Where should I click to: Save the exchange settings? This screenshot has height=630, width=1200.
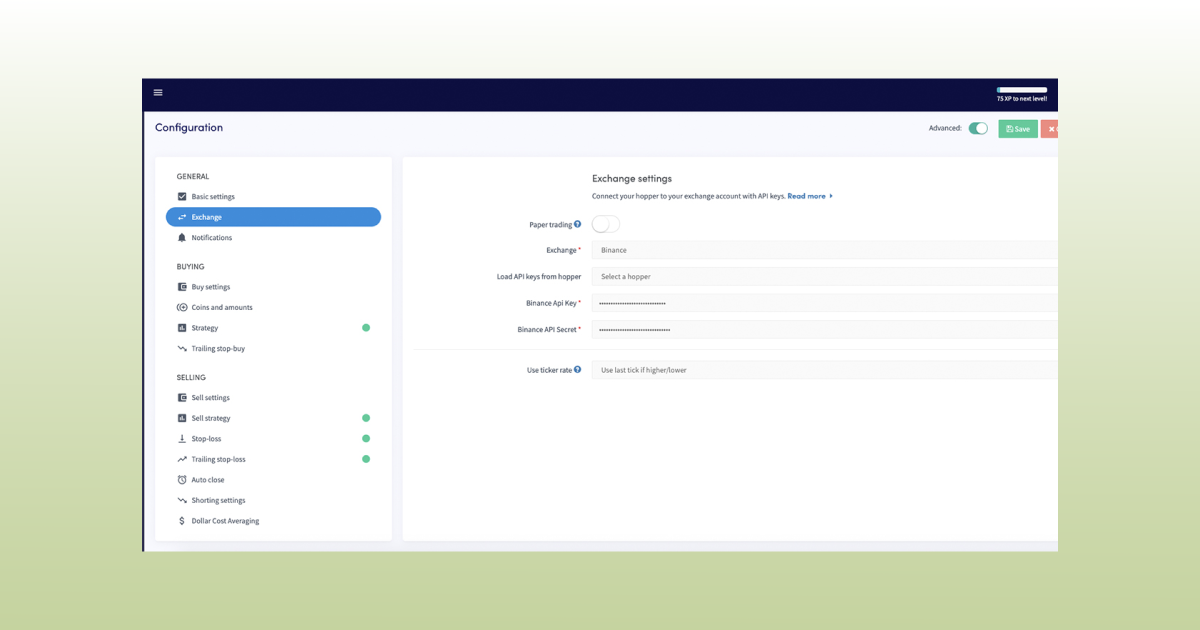pos(1017,128)
